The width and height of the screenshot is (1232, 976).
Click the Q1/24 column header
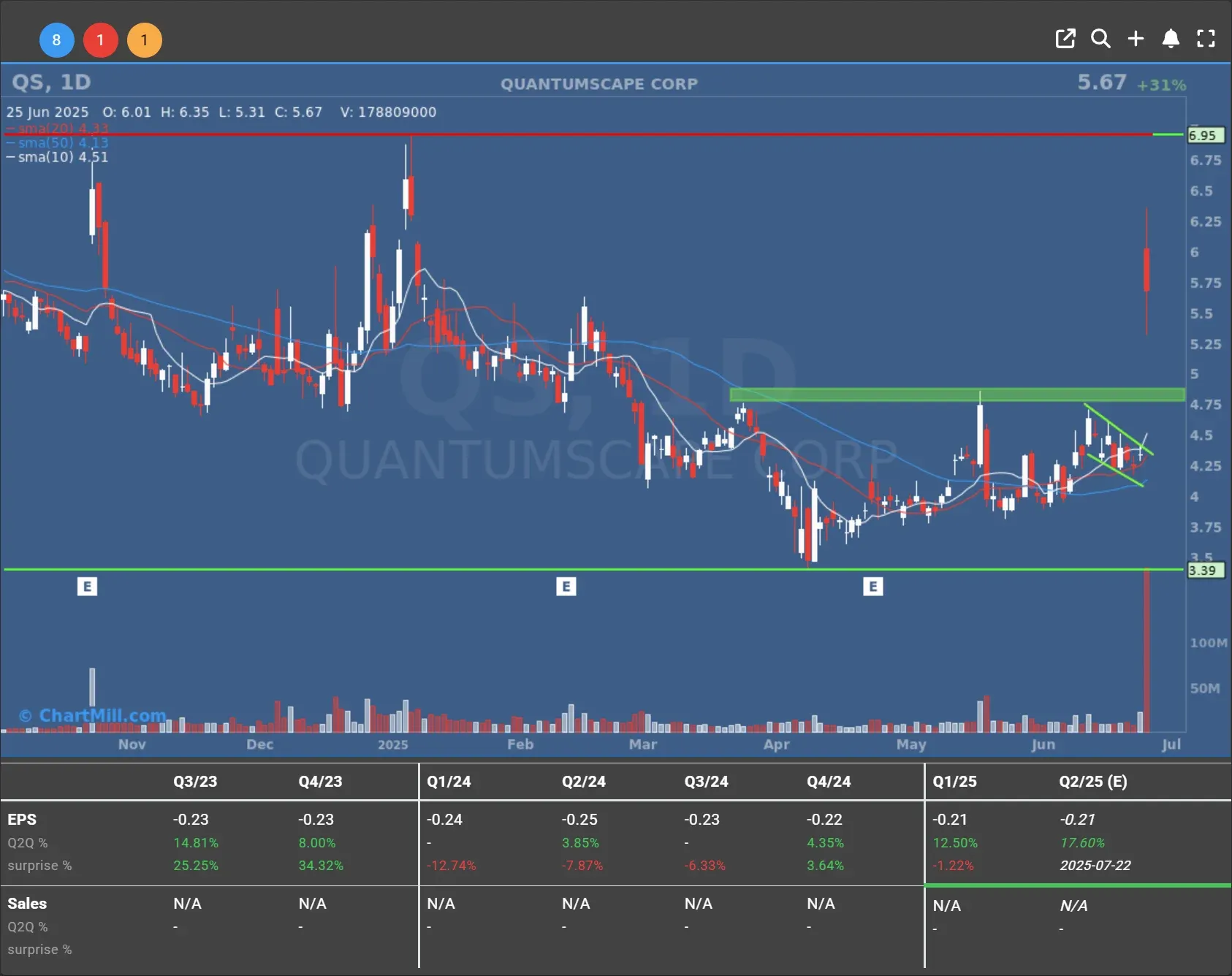click(449, 781)
